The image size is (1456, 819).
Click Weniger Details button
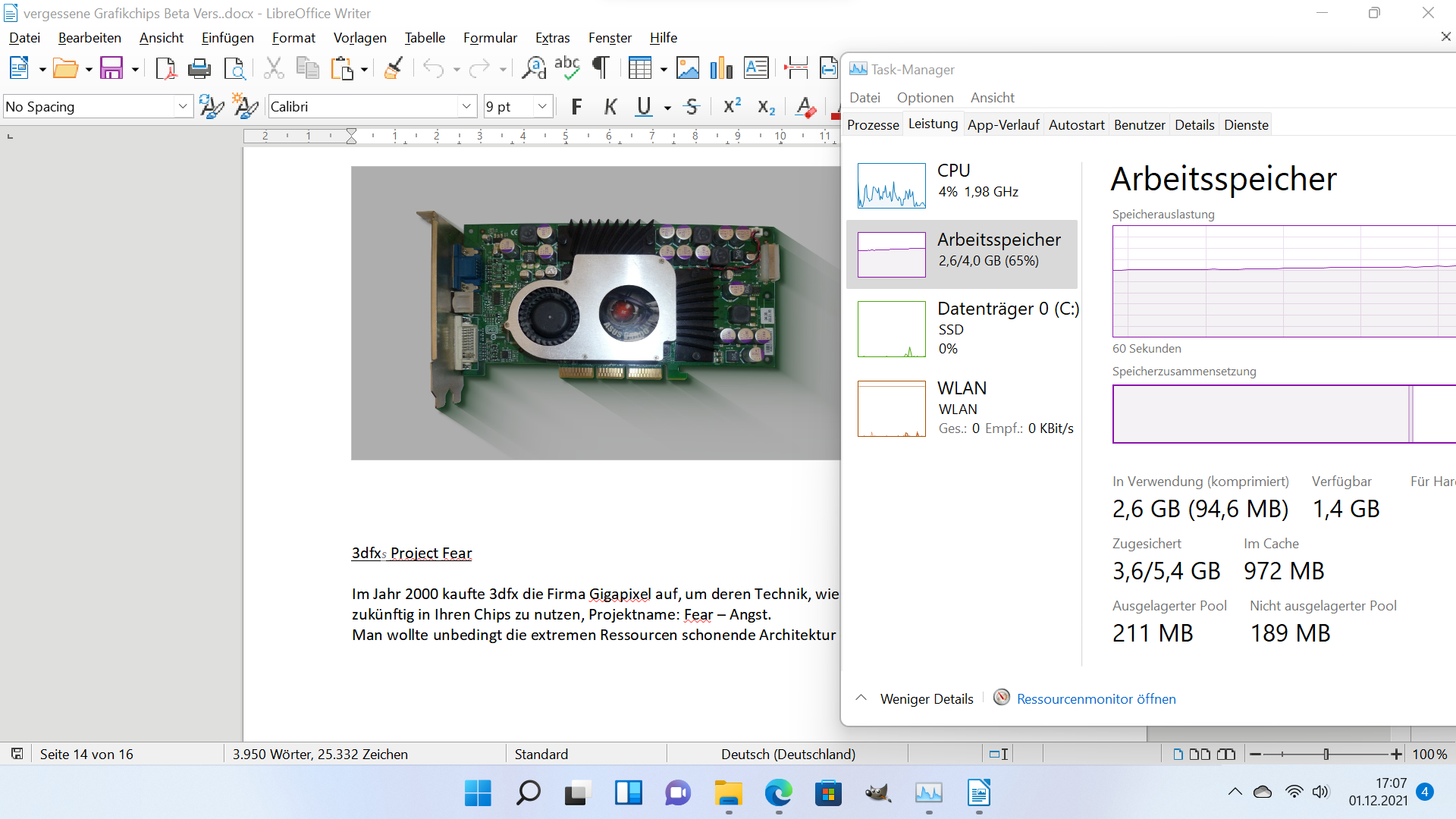coord(926,698)
